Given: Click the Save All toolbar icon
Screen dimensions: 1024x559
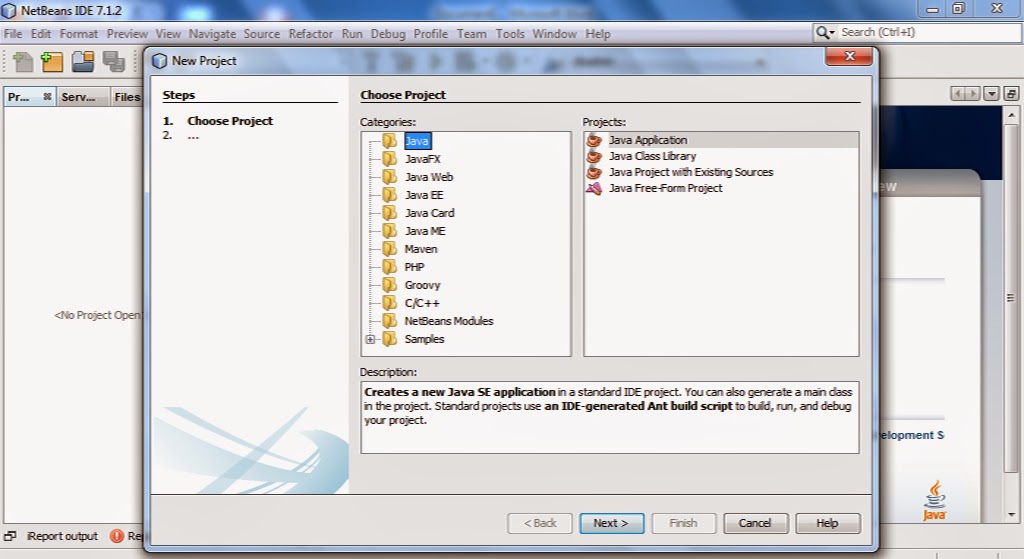Looking at the screenshot, I should point(114,62).
